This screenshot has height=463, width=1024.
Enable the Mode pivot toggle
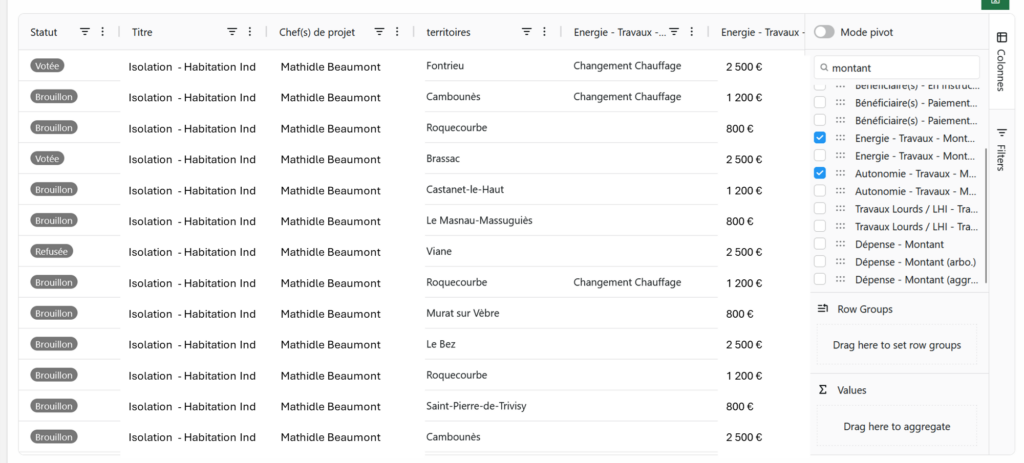[824, 32]
